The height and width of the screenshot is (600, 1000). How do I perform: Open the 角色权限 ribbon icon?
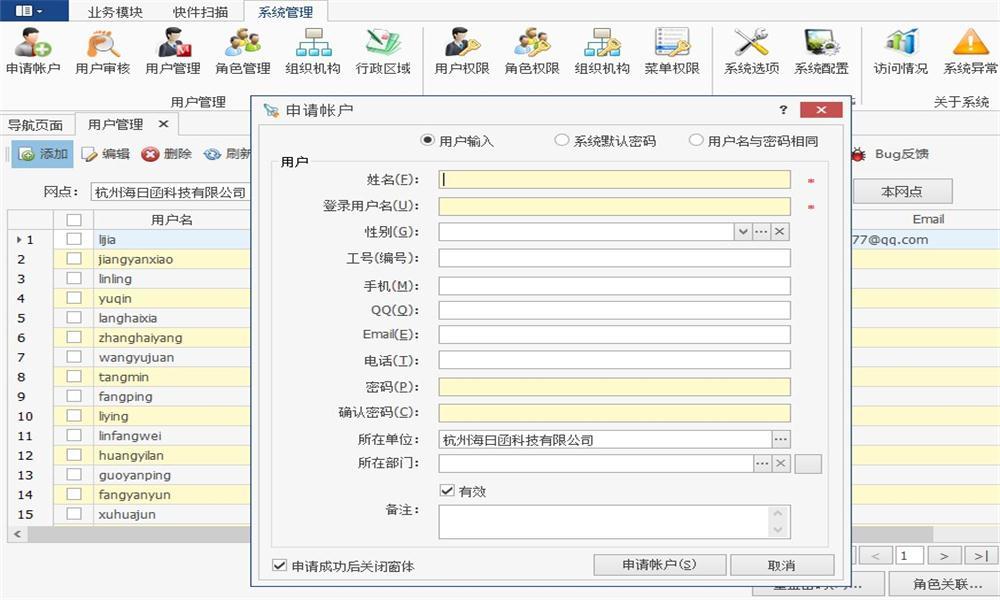[532, 52]
